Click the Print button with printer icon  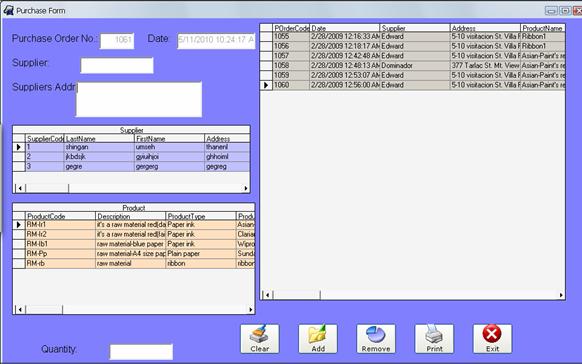(434, 339)
